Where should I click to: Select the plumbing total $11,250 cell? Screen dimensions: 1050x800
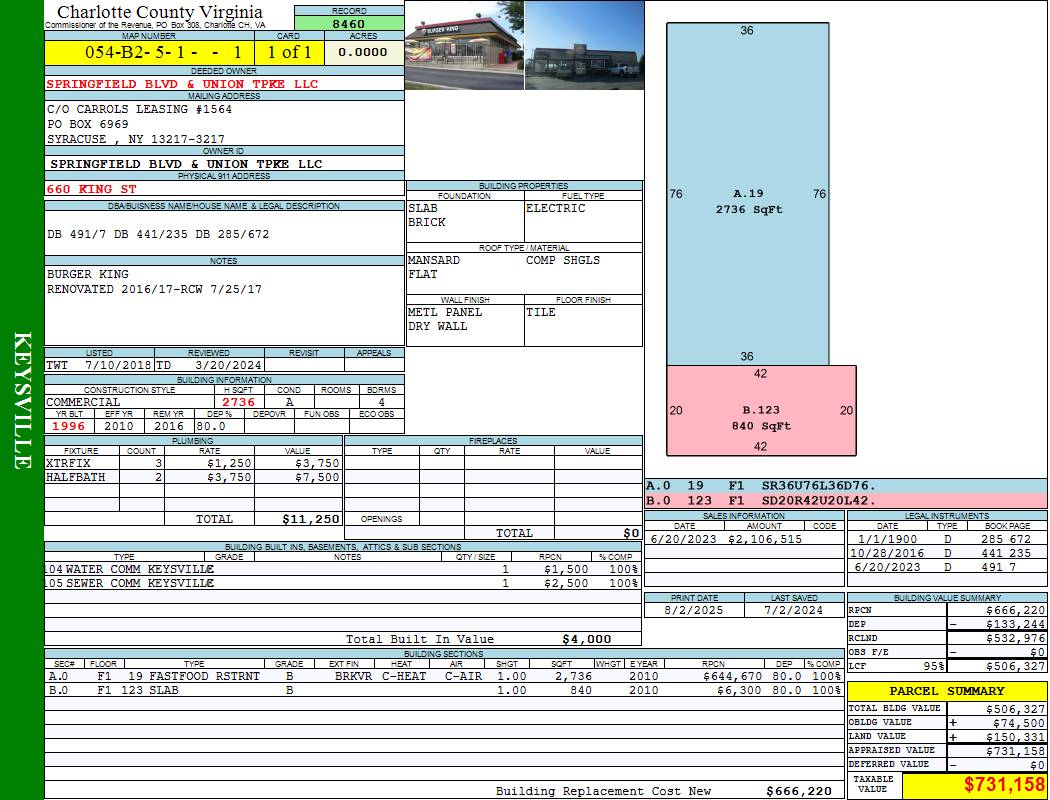pyautogui.click(x=311, y=519)
